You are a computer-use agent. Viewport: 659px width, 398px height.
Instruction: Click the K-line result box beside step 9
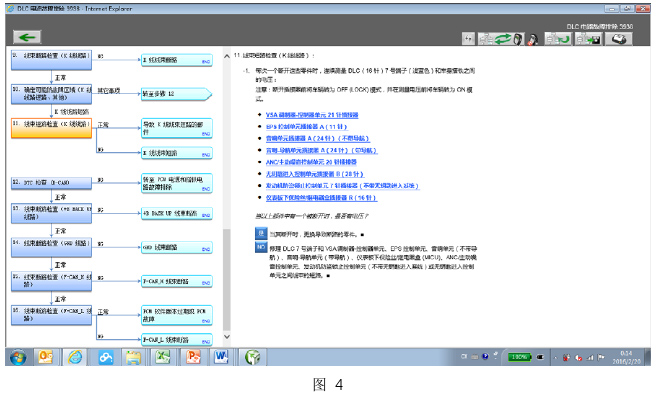[x=177, y=60]
